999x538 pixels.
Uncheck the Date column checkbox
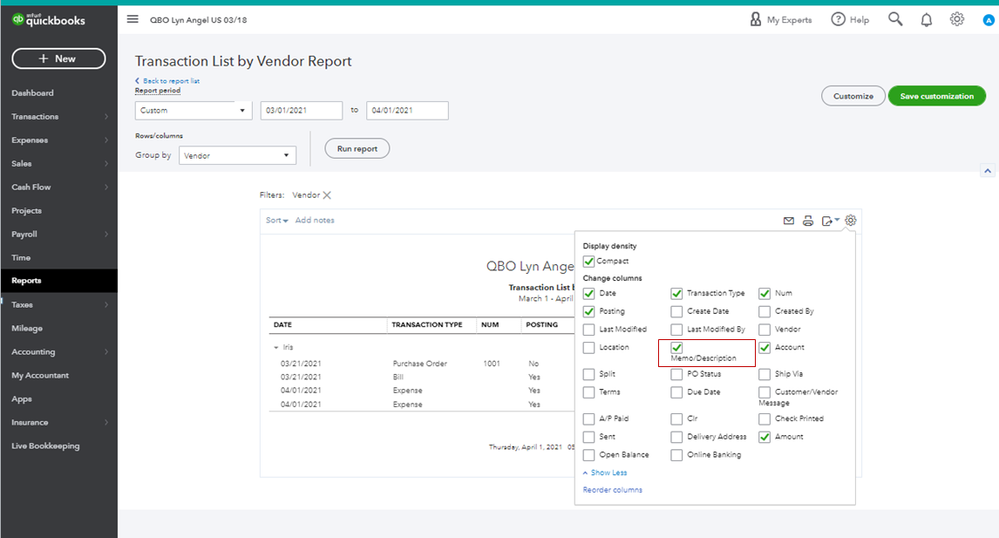click(x=589, y=293)
